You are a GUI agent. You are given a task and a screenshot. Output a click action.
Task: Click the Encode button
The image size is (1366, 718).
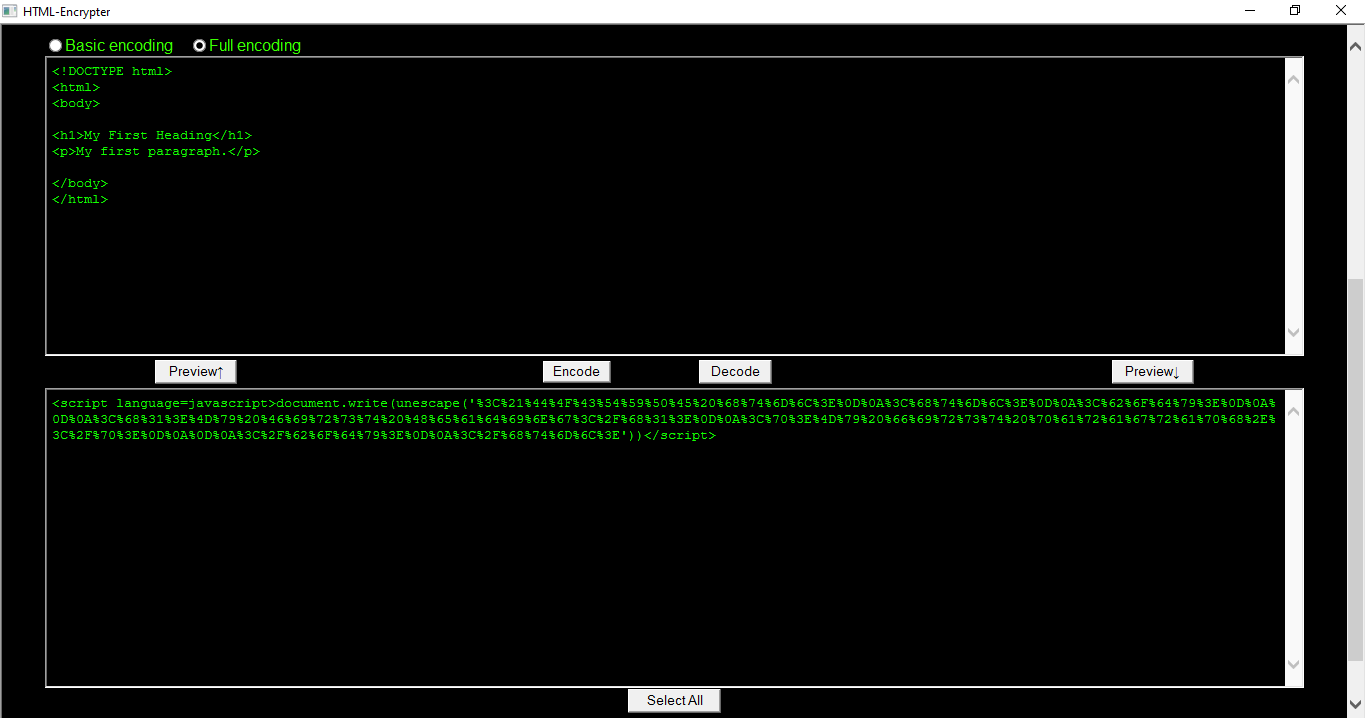click(576, 371)
